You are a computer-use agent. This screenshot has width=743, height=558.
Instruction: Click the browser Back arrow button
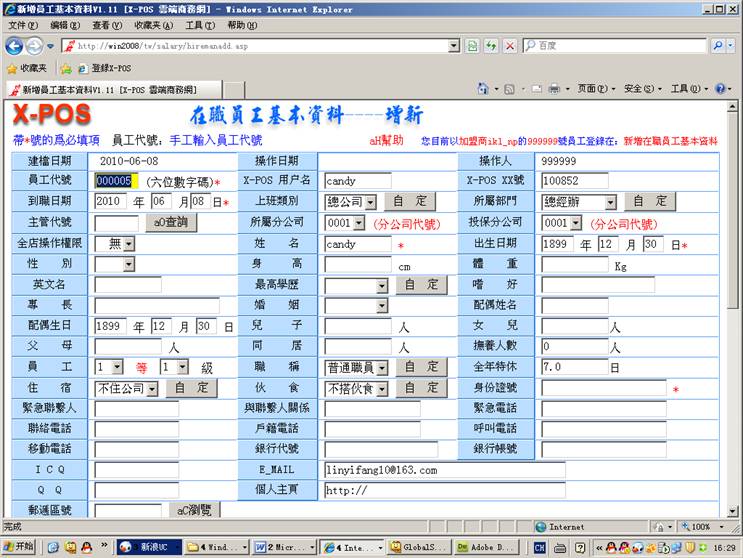tap(14, 46)
